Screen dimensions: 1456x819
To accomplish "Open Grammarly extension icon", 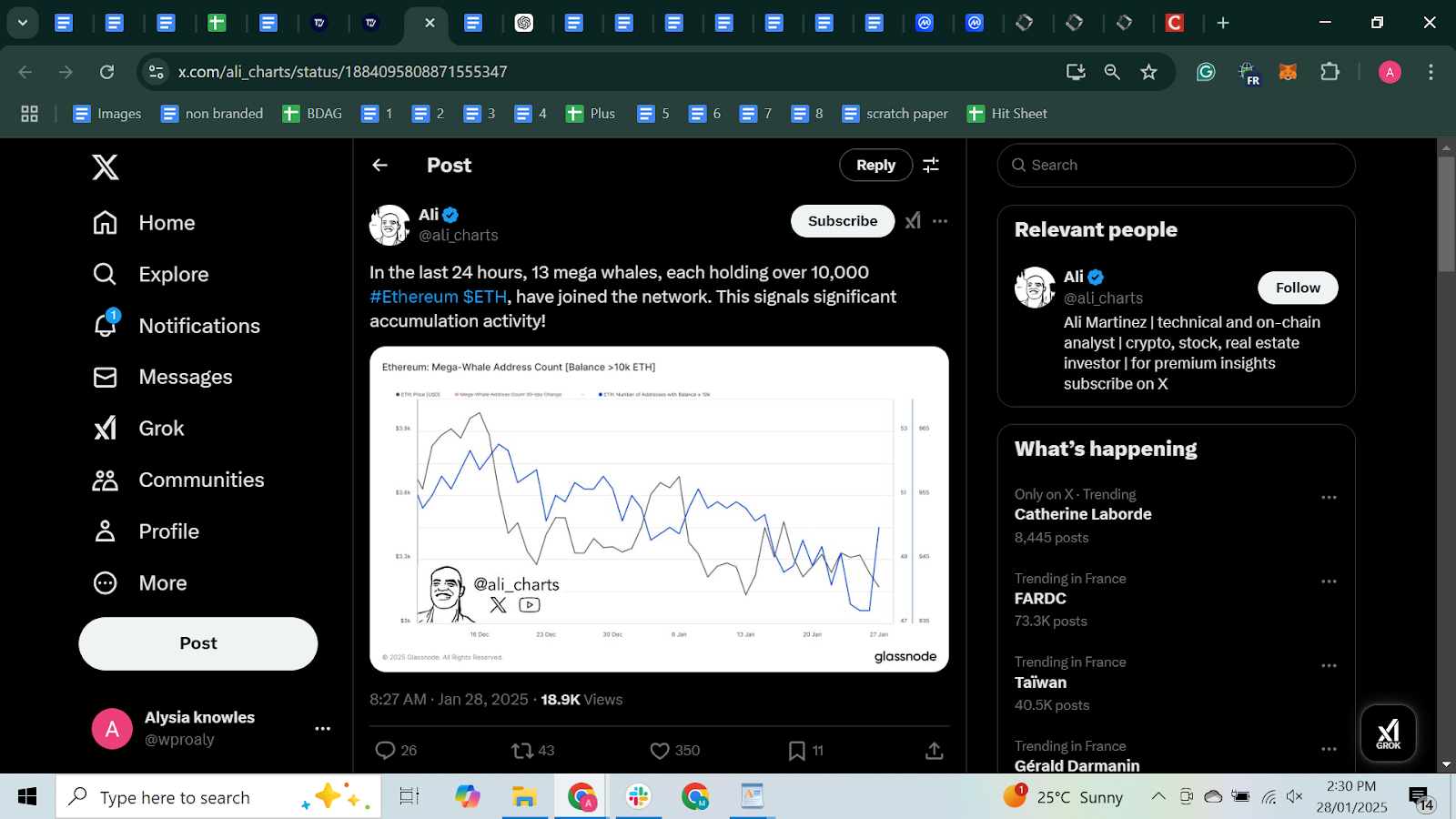I will (1206, 72).
